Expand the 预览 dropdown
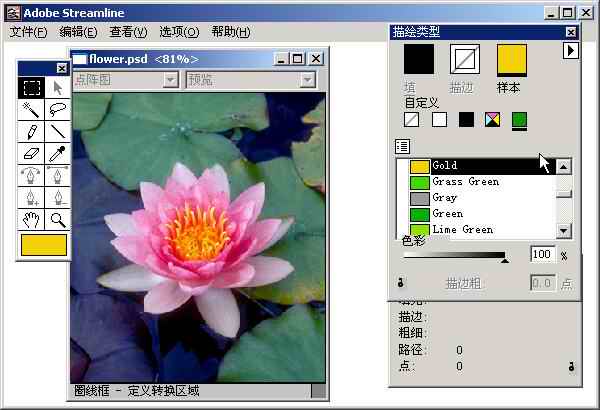Image resolution: width=600 pixels, height=410 pixels. [x=308, y=80]
